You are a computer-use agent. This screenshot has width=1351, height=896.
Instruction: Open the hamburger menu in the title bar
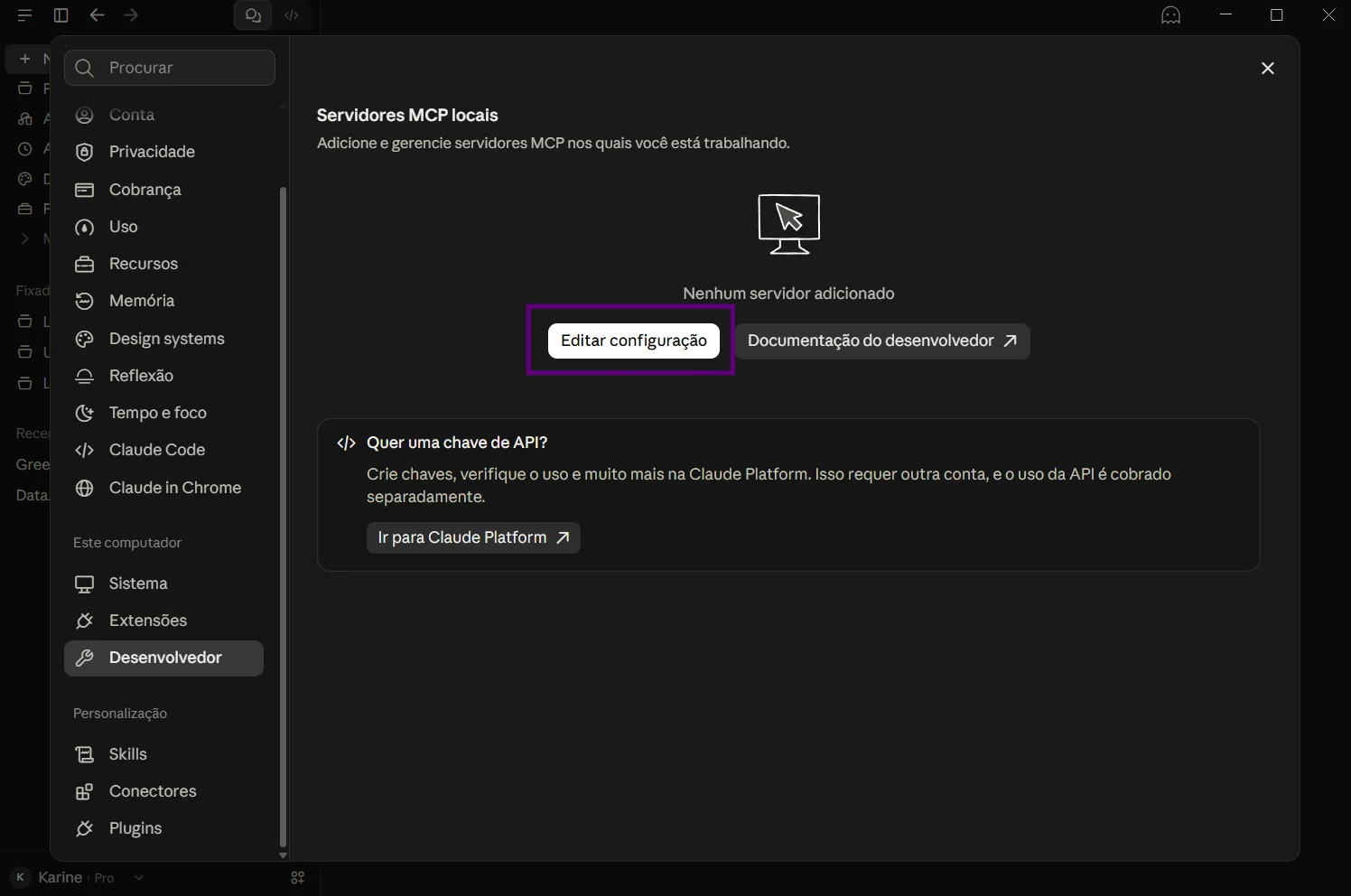click(24, 15)
